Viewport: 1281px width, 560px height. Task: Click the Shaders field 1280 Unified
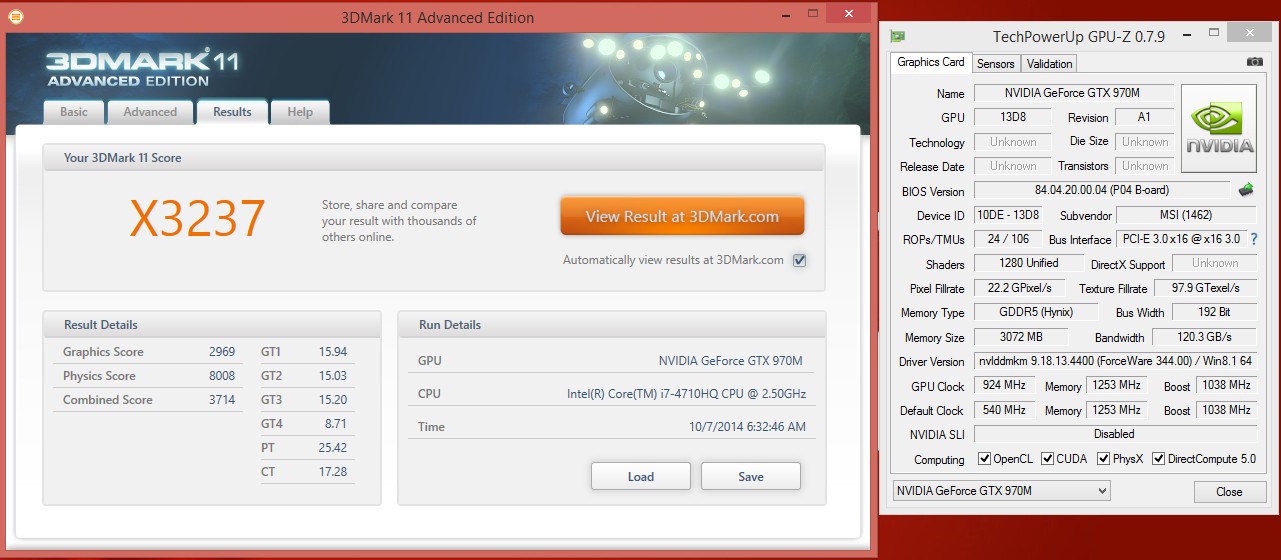point(1029,263)
